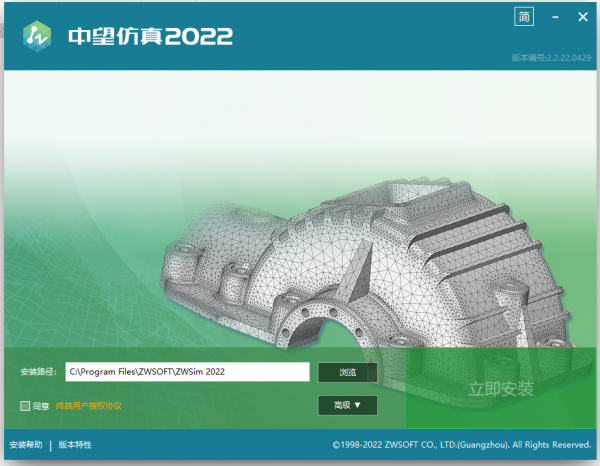Switch language with the 简 button

coord(524,17)
